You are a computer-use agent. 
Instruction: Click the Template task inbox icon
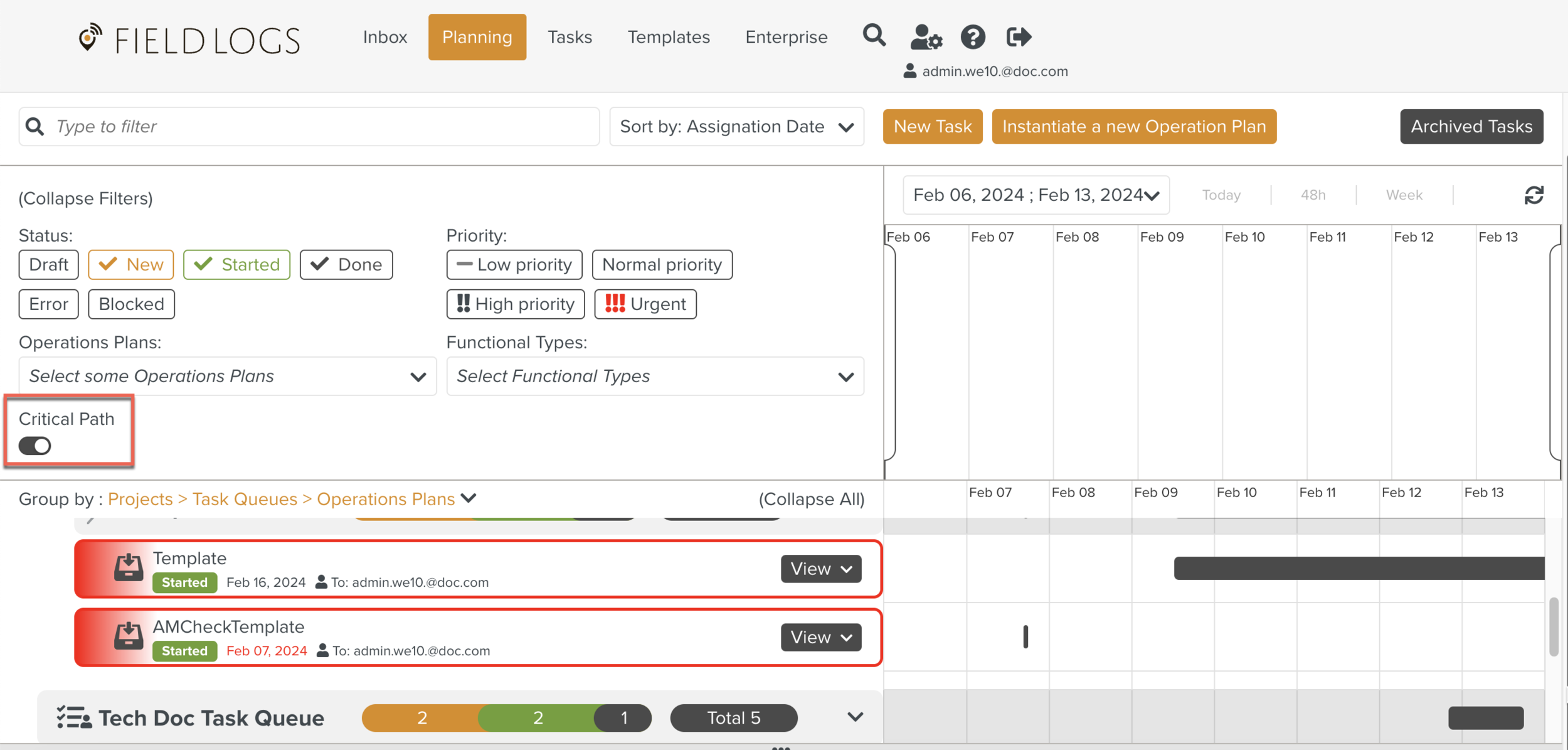pos(129,567)
